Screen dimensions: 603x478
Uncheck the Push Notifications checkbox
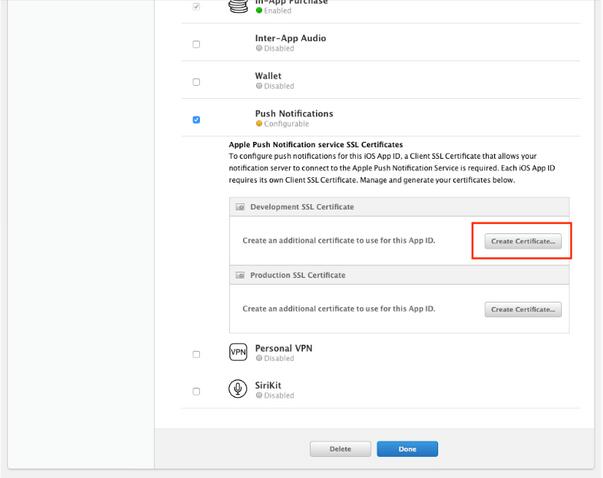[x=196, y=120]
